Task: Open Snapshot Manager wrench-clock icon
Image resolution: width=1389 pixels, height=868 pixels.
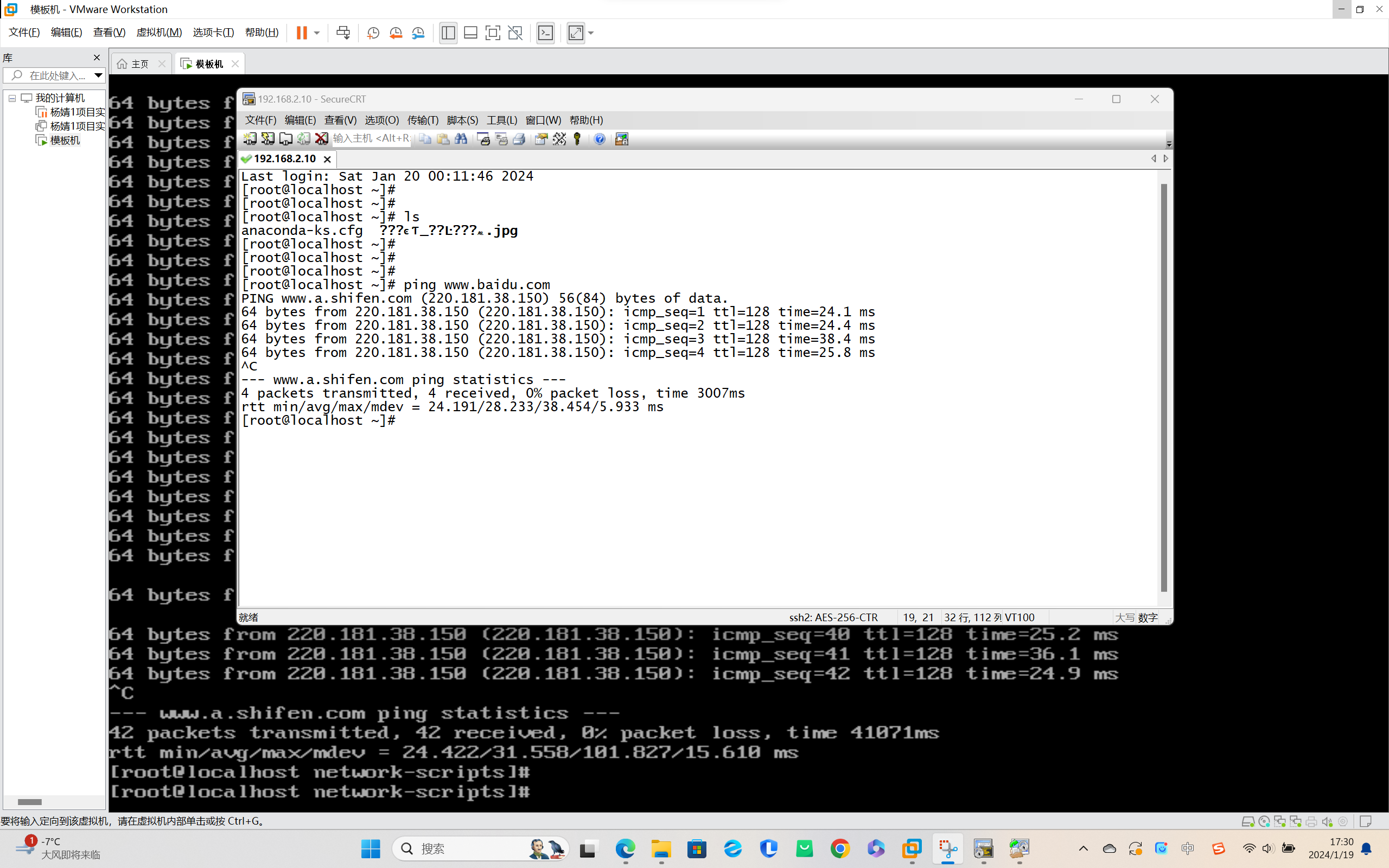Action: click(x=418, y=33)
